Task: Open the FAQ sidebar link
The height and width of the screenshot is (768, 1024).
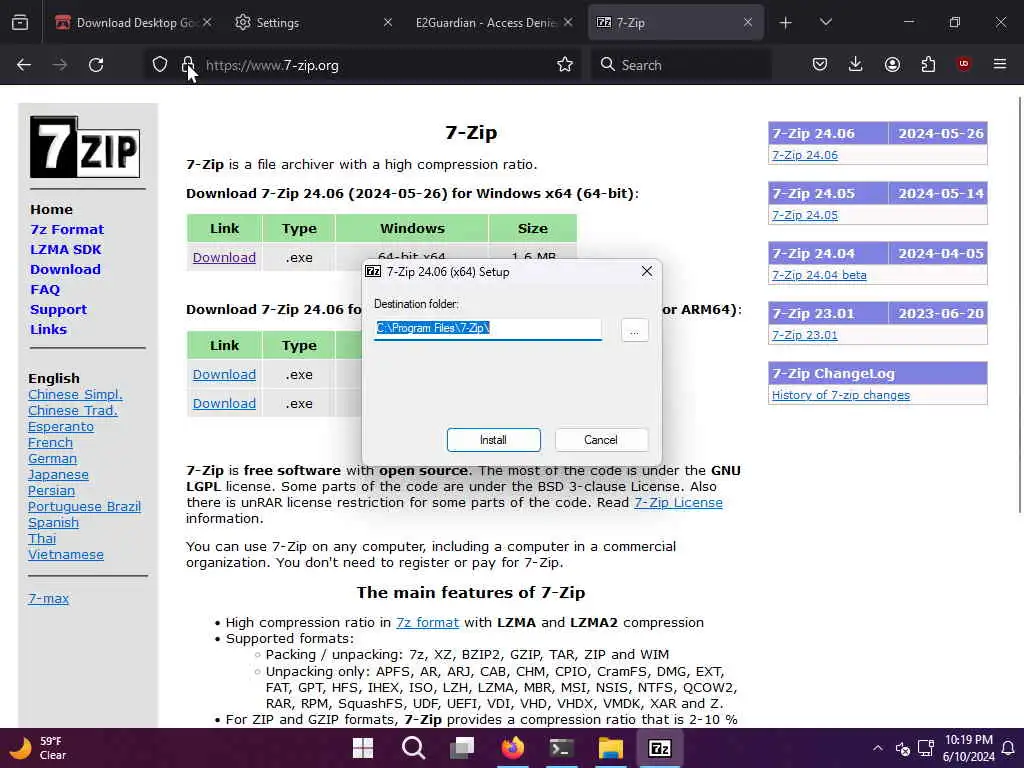Action: 45,289
